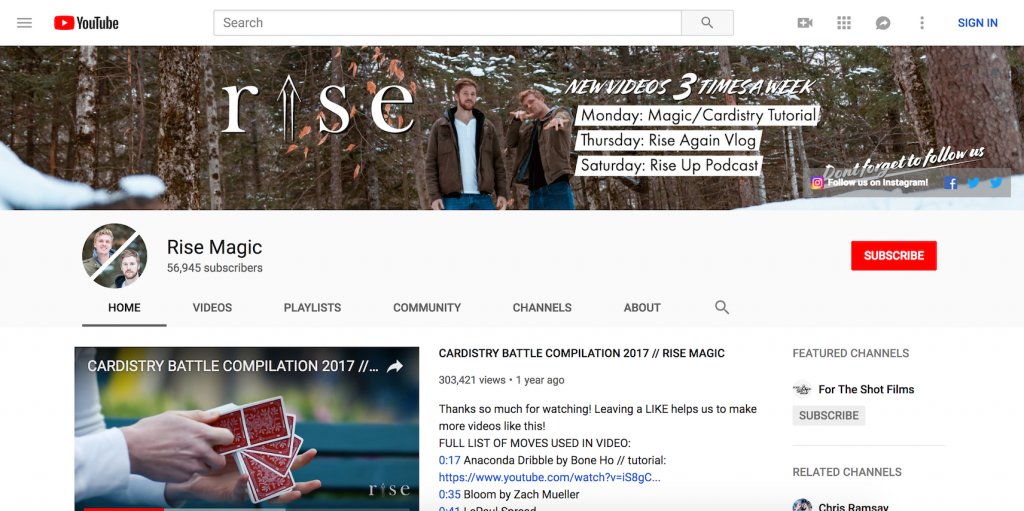Click FEATURED CHANNELS heading
Screen dimensions: 1024x511
850,354
